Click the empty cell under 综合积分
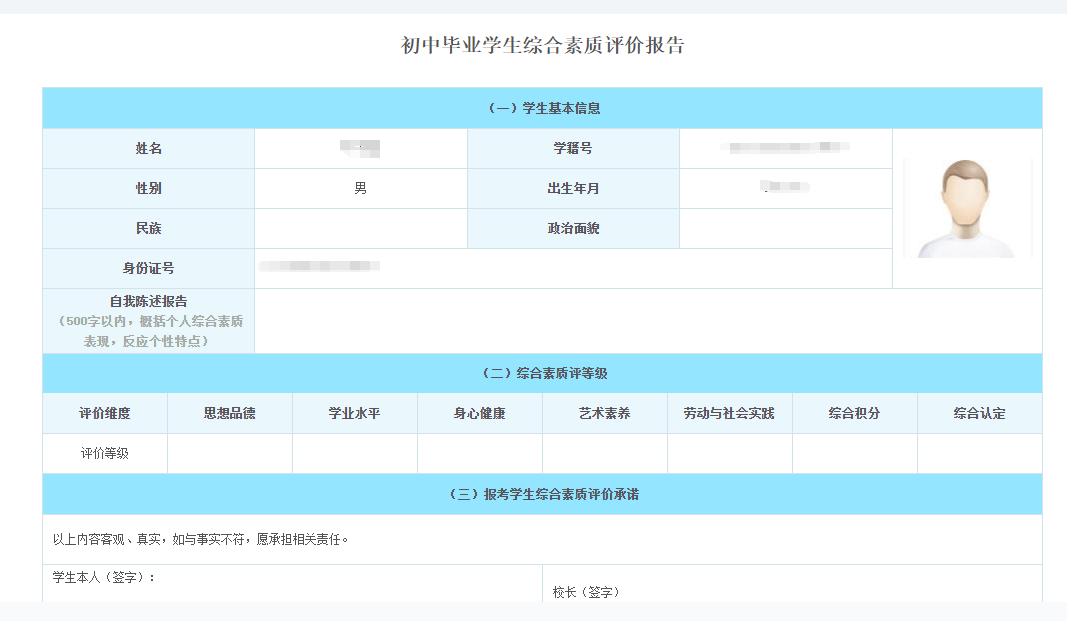This screenshot has height=621, width=1067. pyautogui.click(x=854, y=453)
